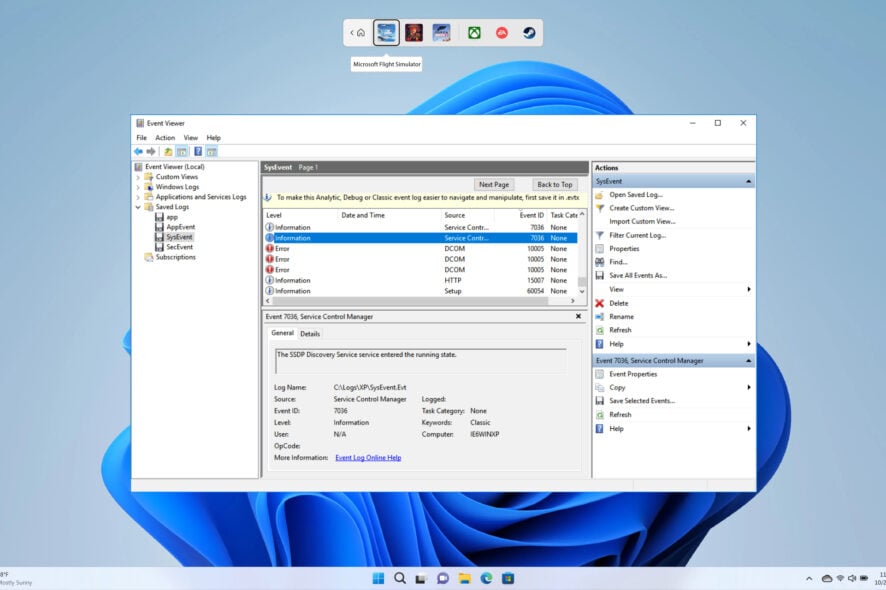Select the Subscriptions tree item
The width and height of the screenshot is (886, 590).
point(176,257)
